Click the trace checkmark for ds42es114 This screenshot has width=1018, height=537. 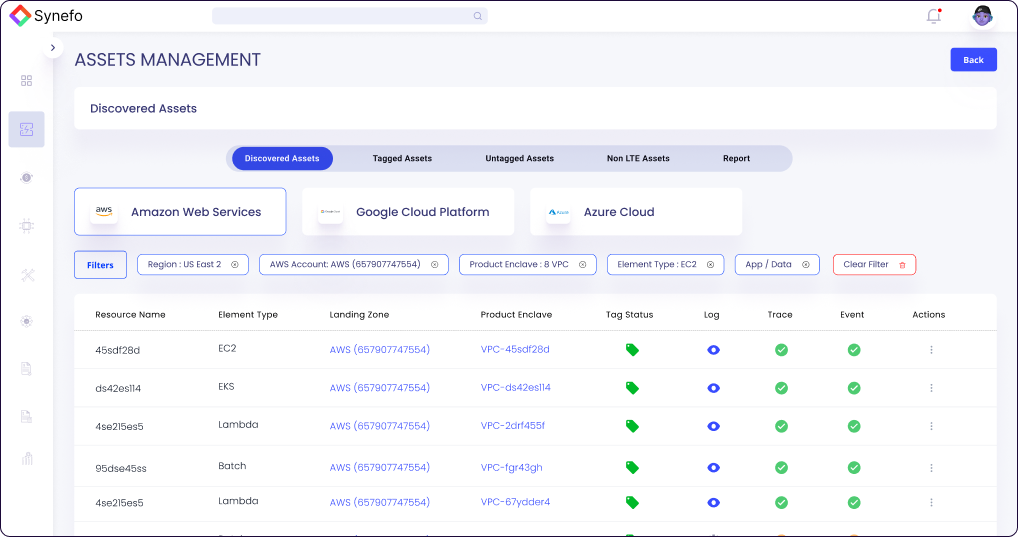coord(781,388)
